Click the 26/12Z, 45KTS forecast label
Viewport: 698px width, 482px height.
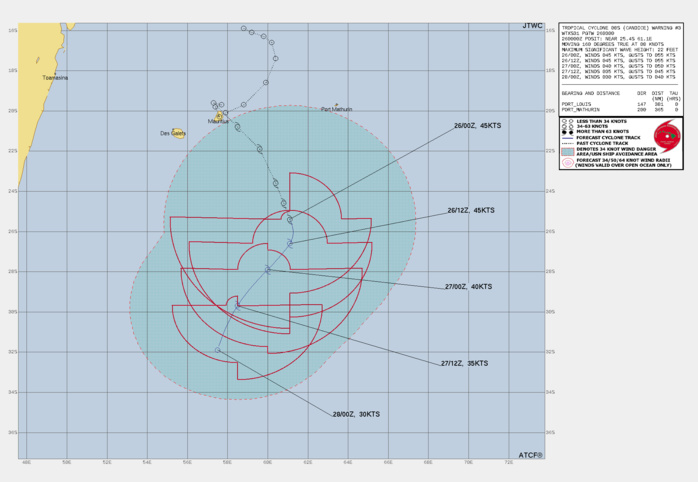pyautogui.click(x=470, y=210)
